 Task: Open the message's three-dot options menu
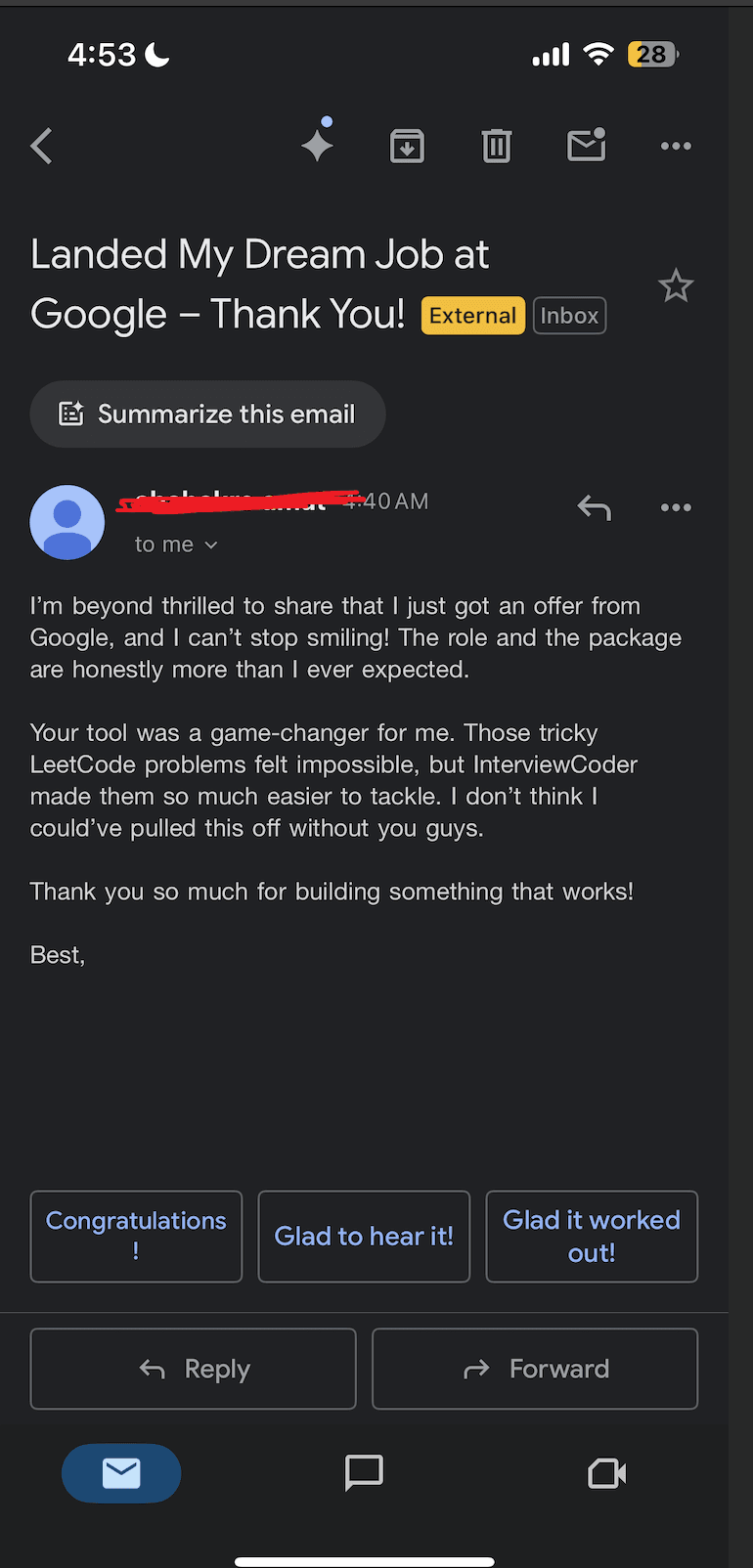click(x=676, y=507)
